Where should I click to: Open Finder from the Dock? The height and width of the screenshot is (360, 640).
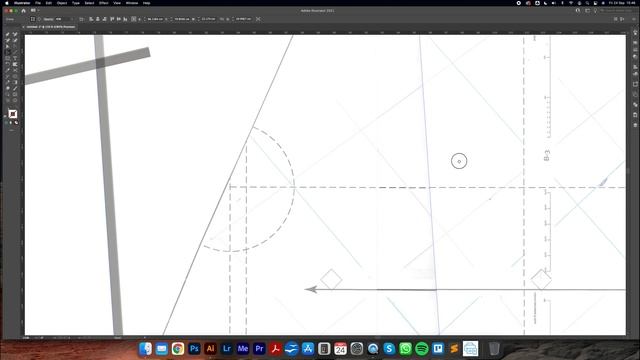[145, 349]
